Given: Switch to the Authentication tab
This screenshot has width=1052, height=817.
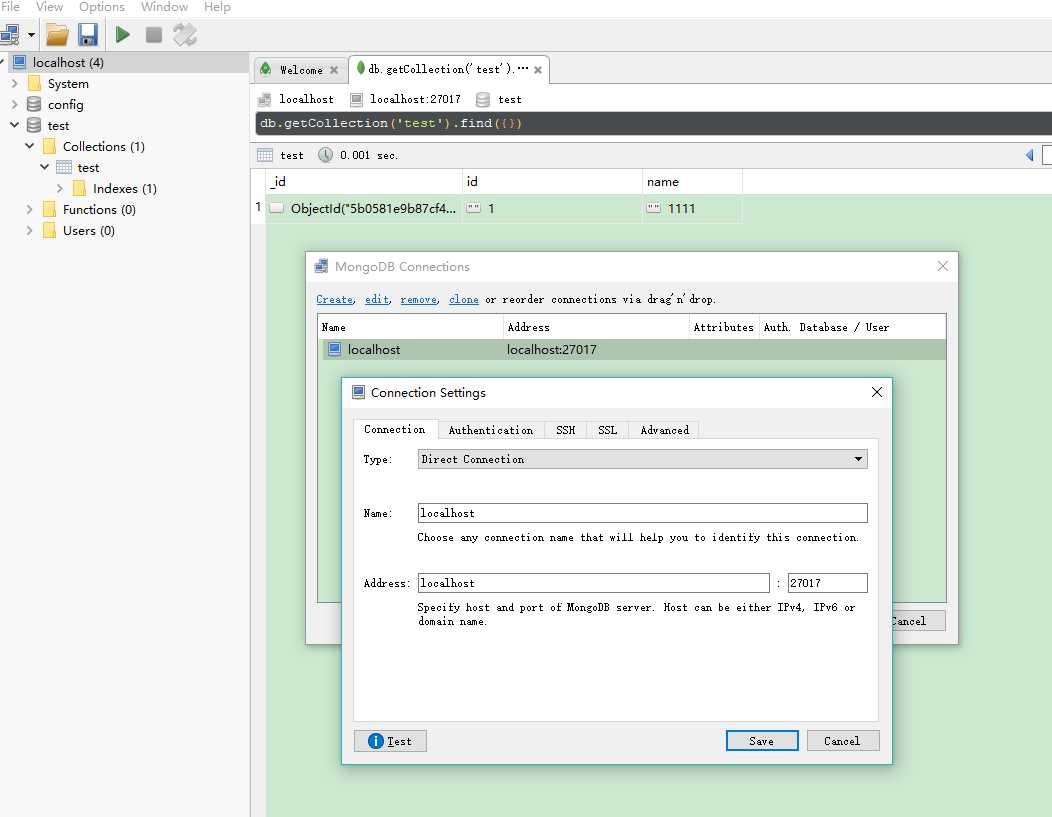Looking at the screenshot, I should pos(490,430).
